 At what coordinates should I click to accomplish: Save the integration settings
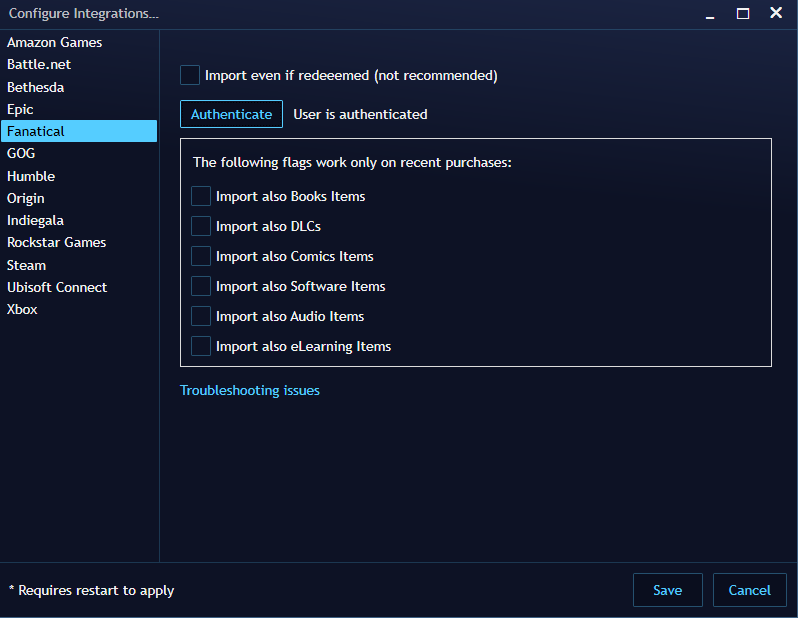point(668,590)
